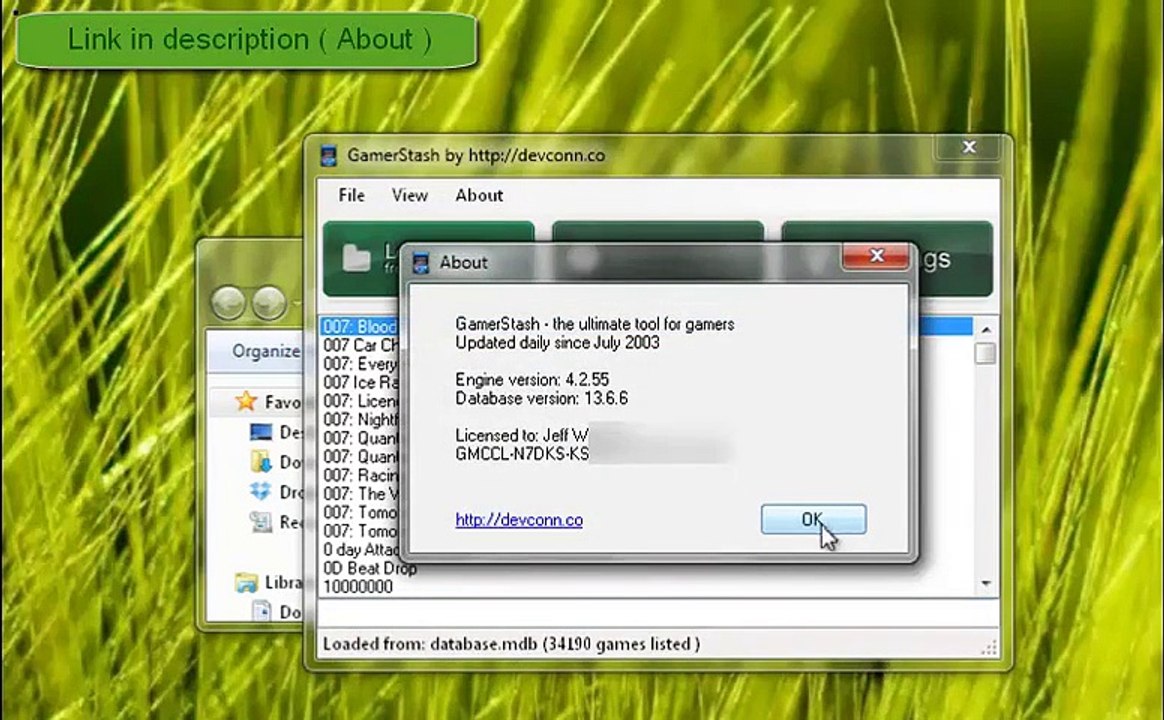Click the status bar 'Loaded from: database.mdb' text
Image resolution: width=1164 pixels, height=720 pixels.
(x=511, y=644)
